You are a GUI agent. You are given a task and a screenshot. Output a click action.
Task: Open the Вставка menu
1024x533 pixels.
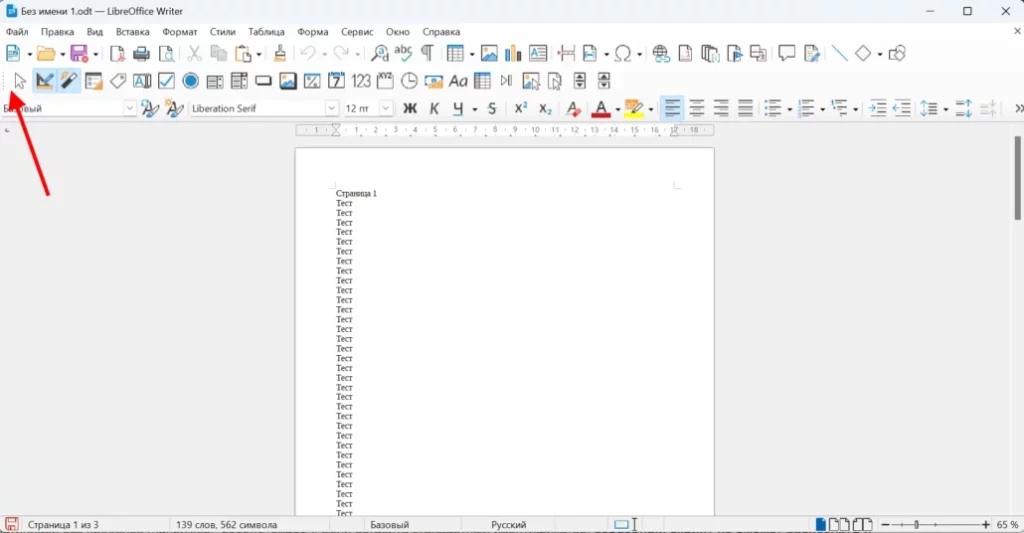click(x=133, y=31)
